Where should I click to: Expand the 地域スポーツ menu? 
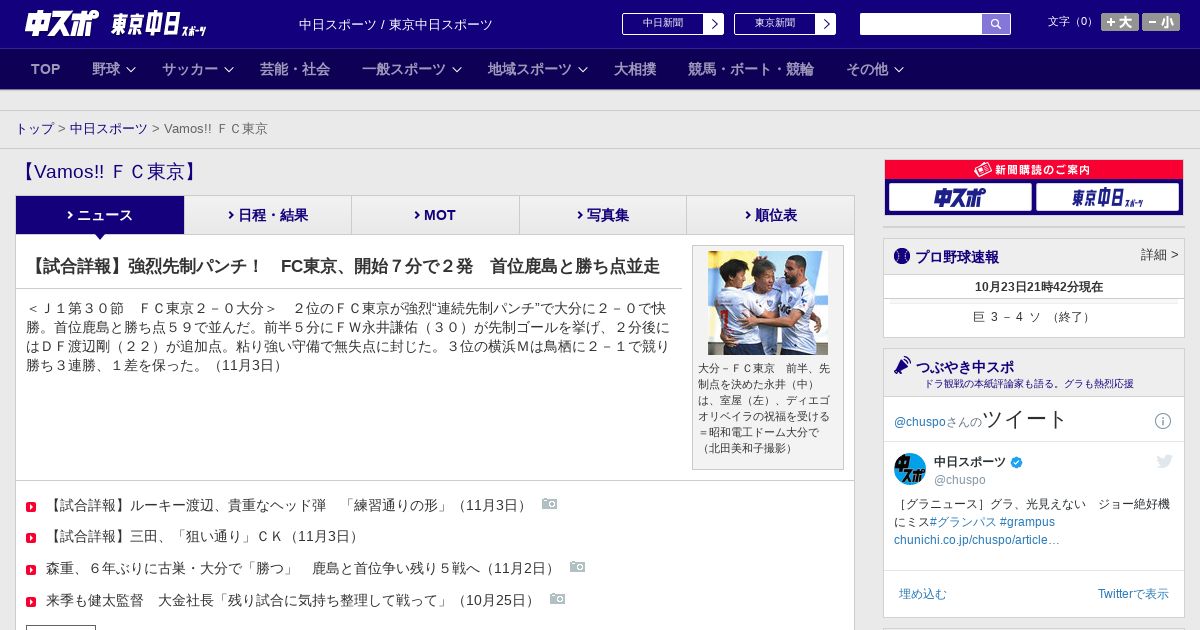(538, 69)
